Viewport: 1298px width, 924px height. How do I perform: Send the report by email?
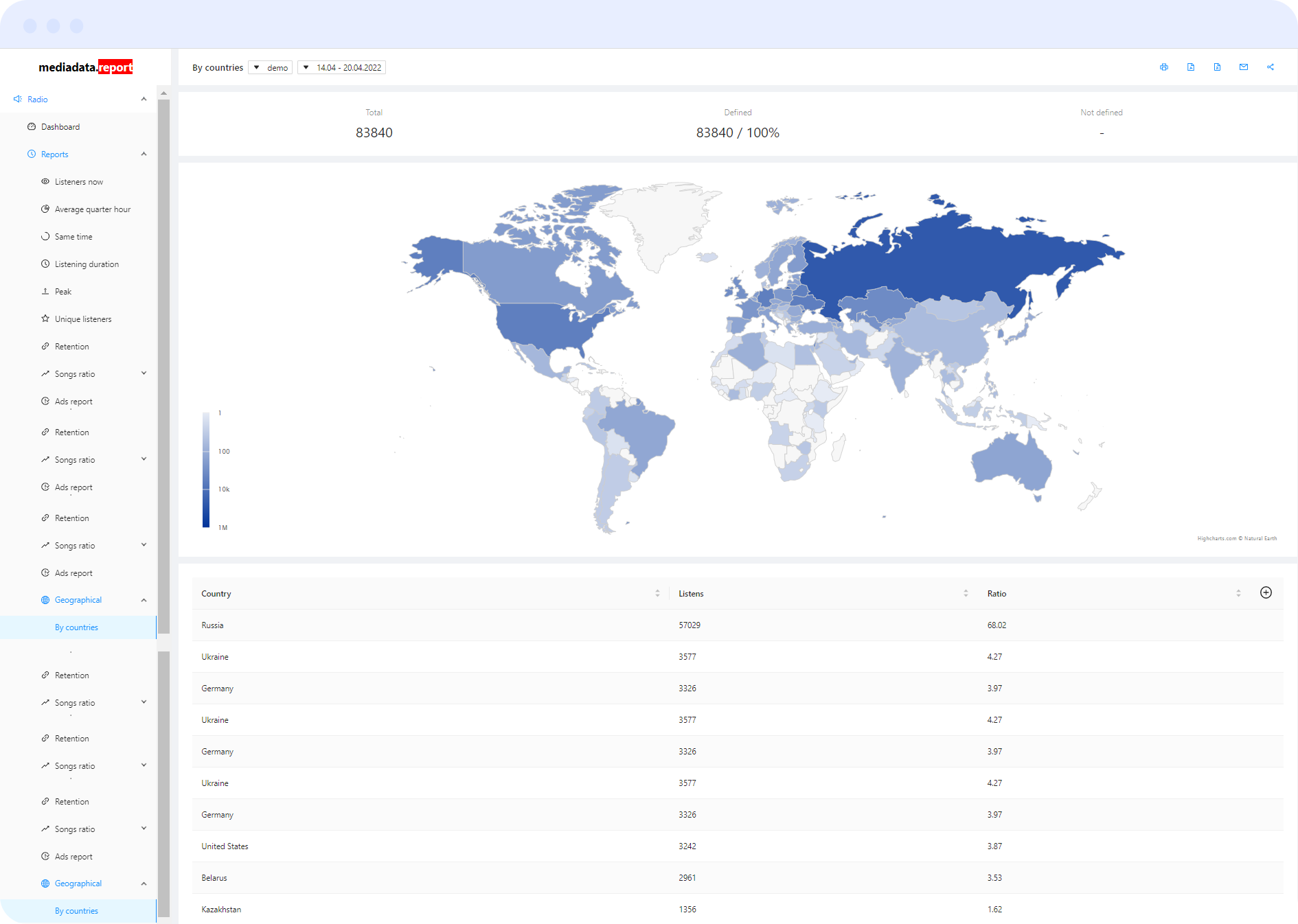click(x=1244, y=67)
